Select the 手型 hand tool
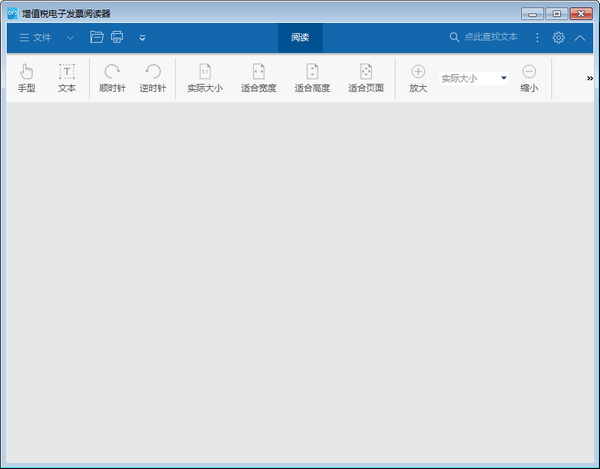This screenshot has width=600, height=469. coord(27,78)
